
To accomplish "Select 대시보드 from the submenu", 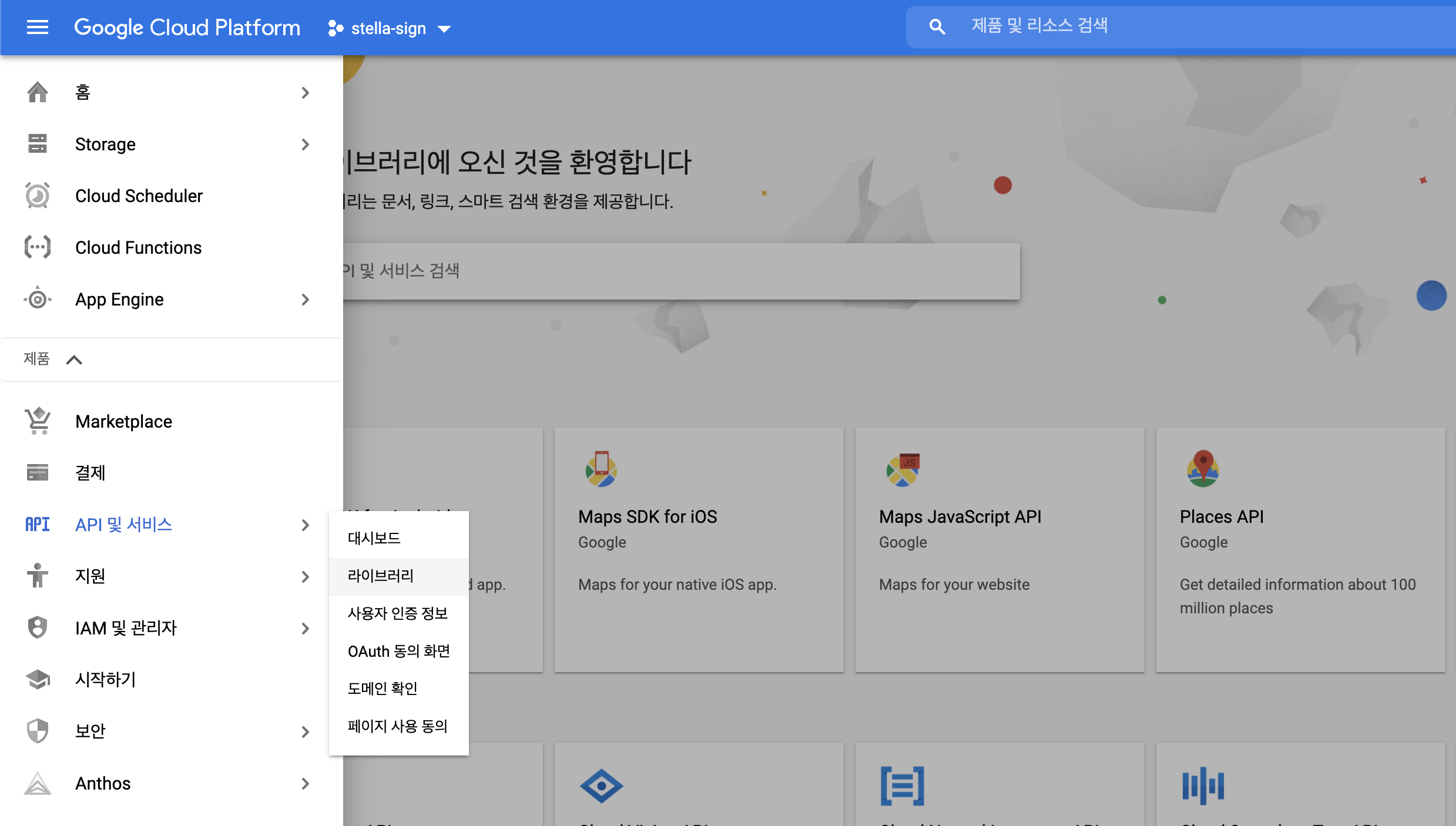I will pyautogui.click(x=399, y=538).
